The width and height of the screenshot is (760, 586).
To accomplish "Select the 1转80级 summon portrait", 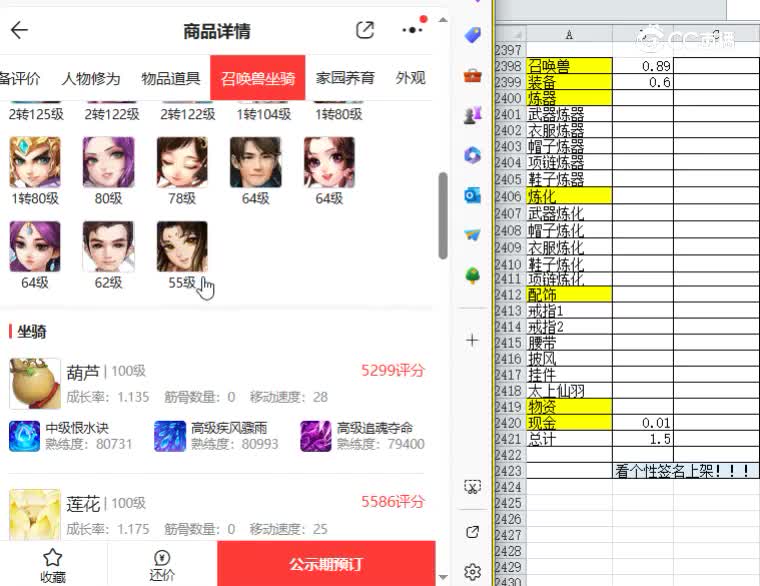I will pos(35,162).
